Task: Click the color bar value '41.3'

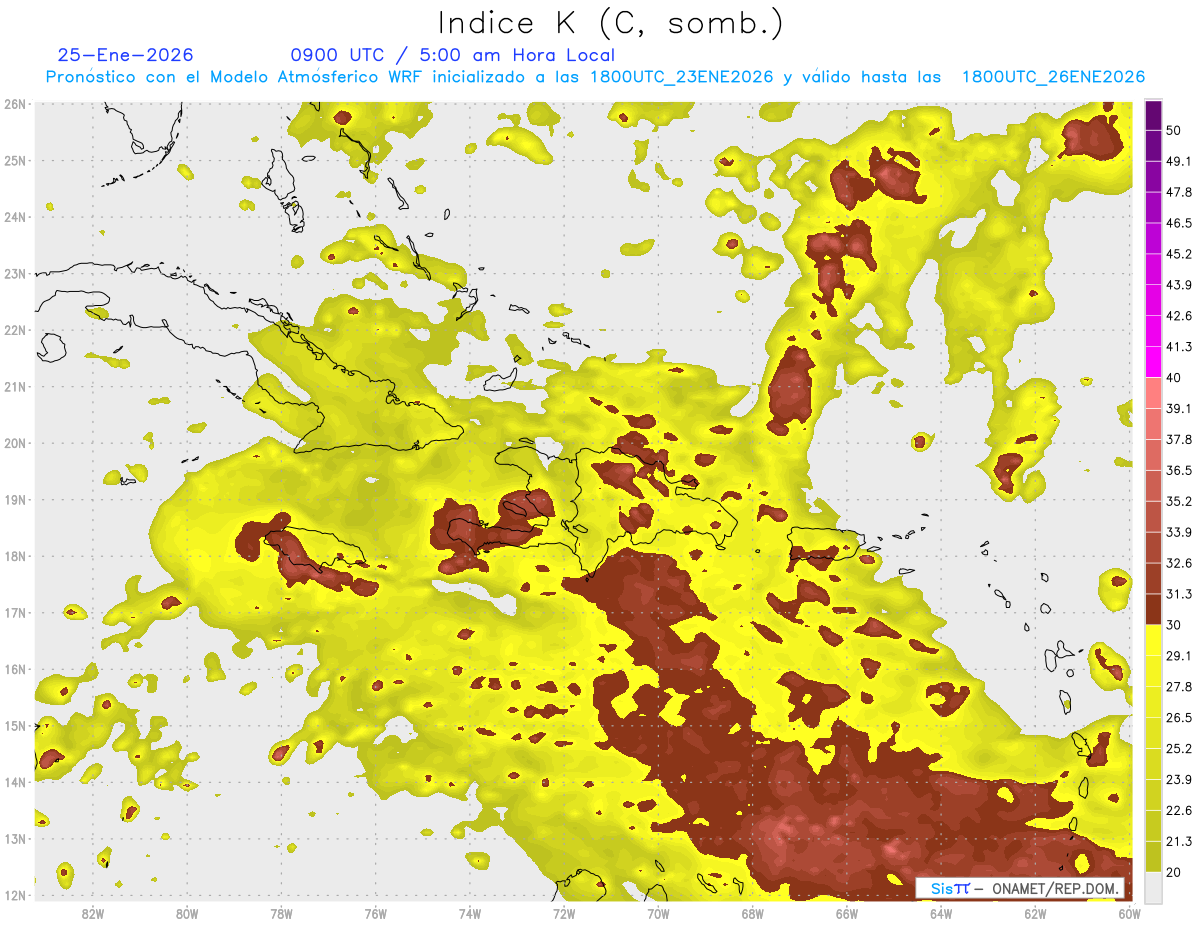Action: click(x=1178, y=347)
